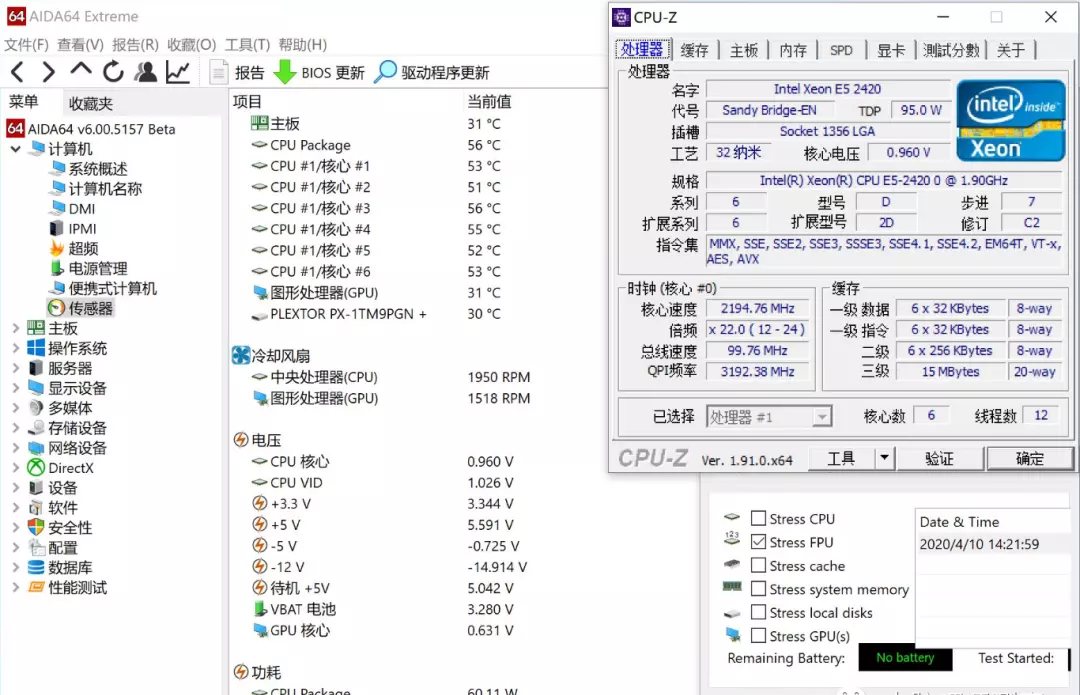This screenshot has width=1080, height=695.
Task: Click the 软件 software icon
Action: (x=36, y=508)
